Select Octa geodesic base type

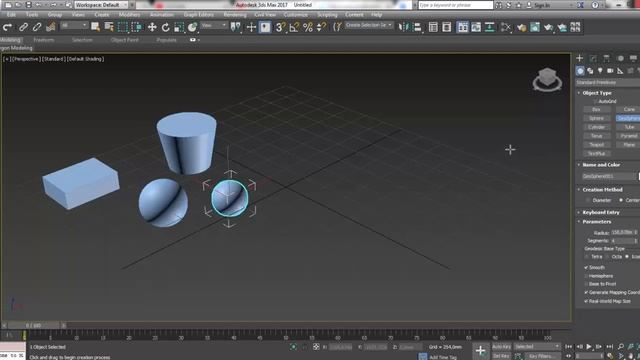coord(607,257)
